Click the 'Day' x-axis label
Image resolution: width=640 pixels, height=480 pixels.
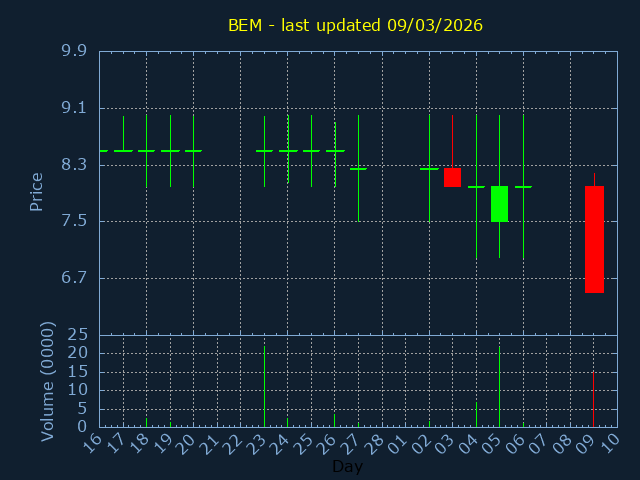click(347, 466)
